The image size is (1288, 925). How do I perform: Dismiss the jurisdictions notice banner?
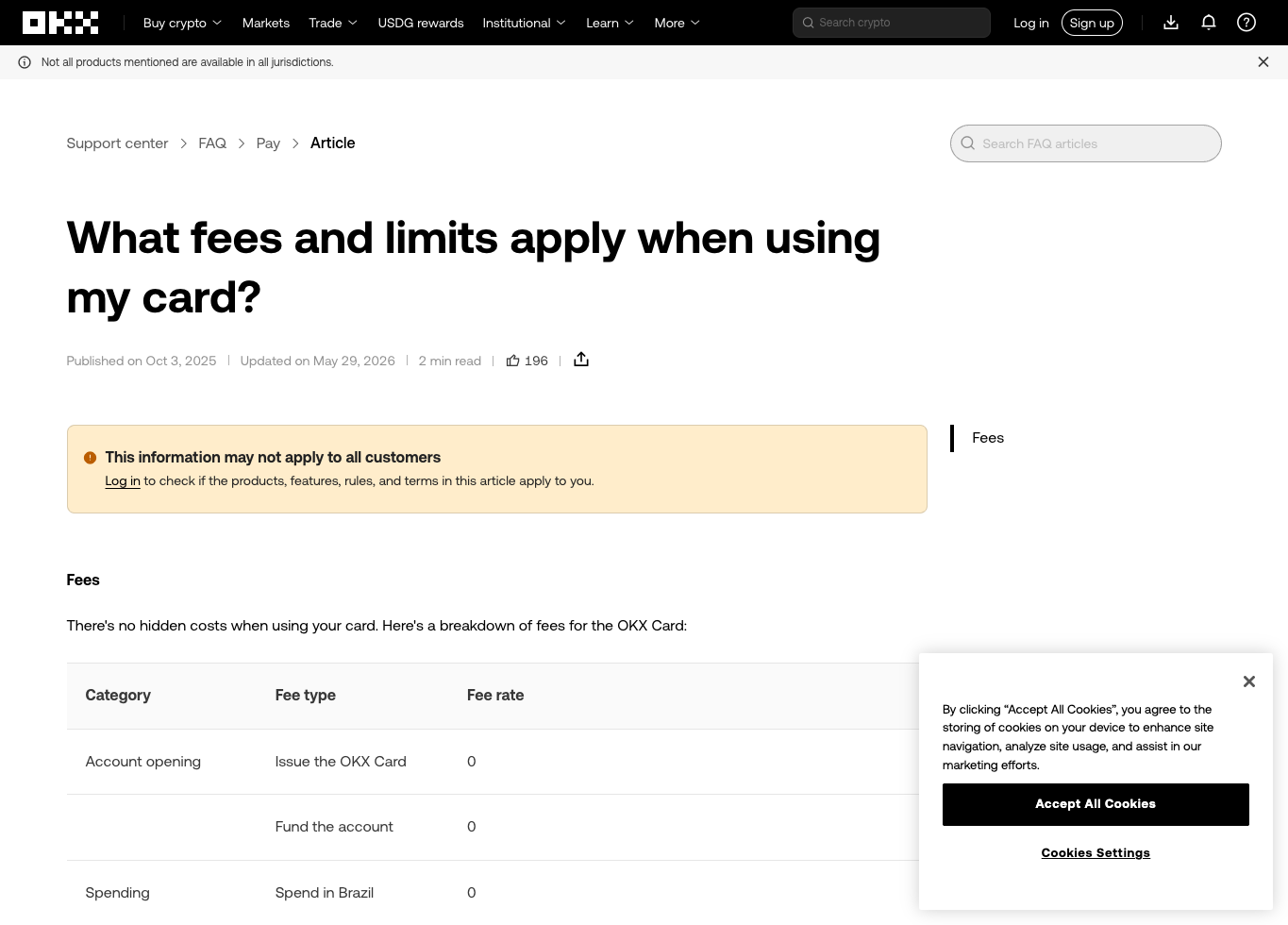tap(1263, 62)
